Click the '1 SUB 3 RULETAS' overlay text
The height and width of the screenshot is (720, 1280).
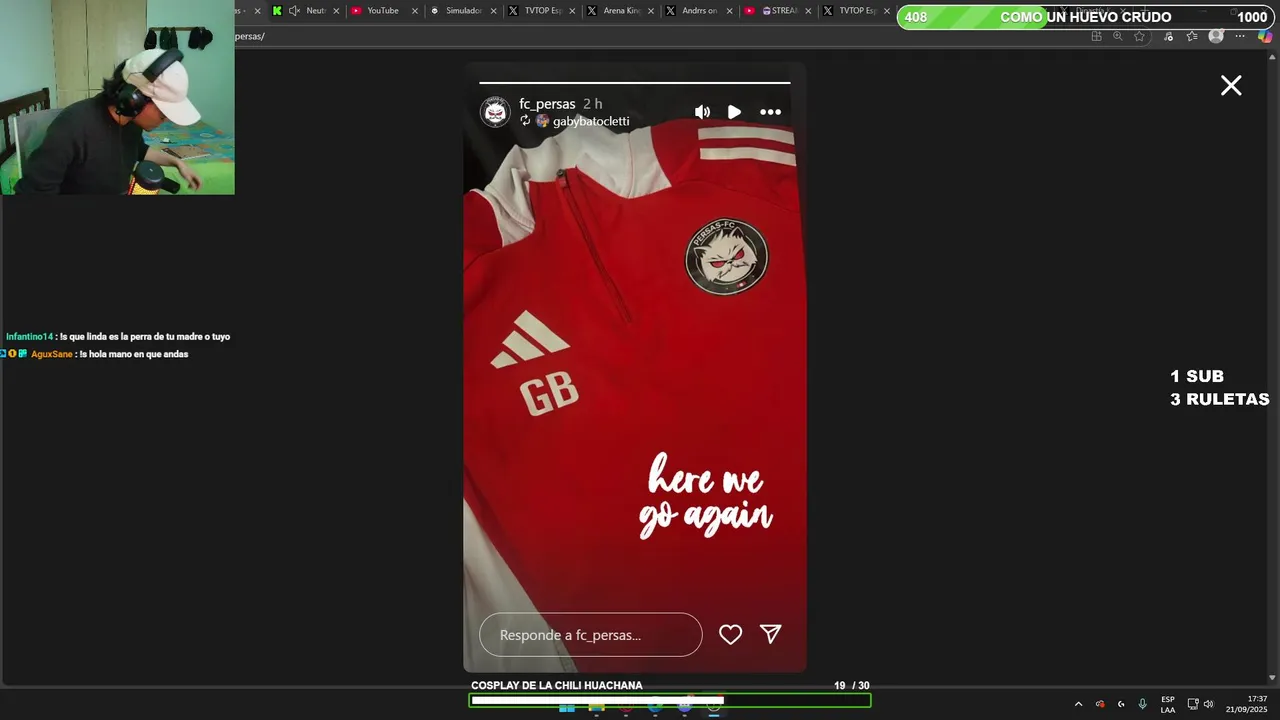[1219, 388]
